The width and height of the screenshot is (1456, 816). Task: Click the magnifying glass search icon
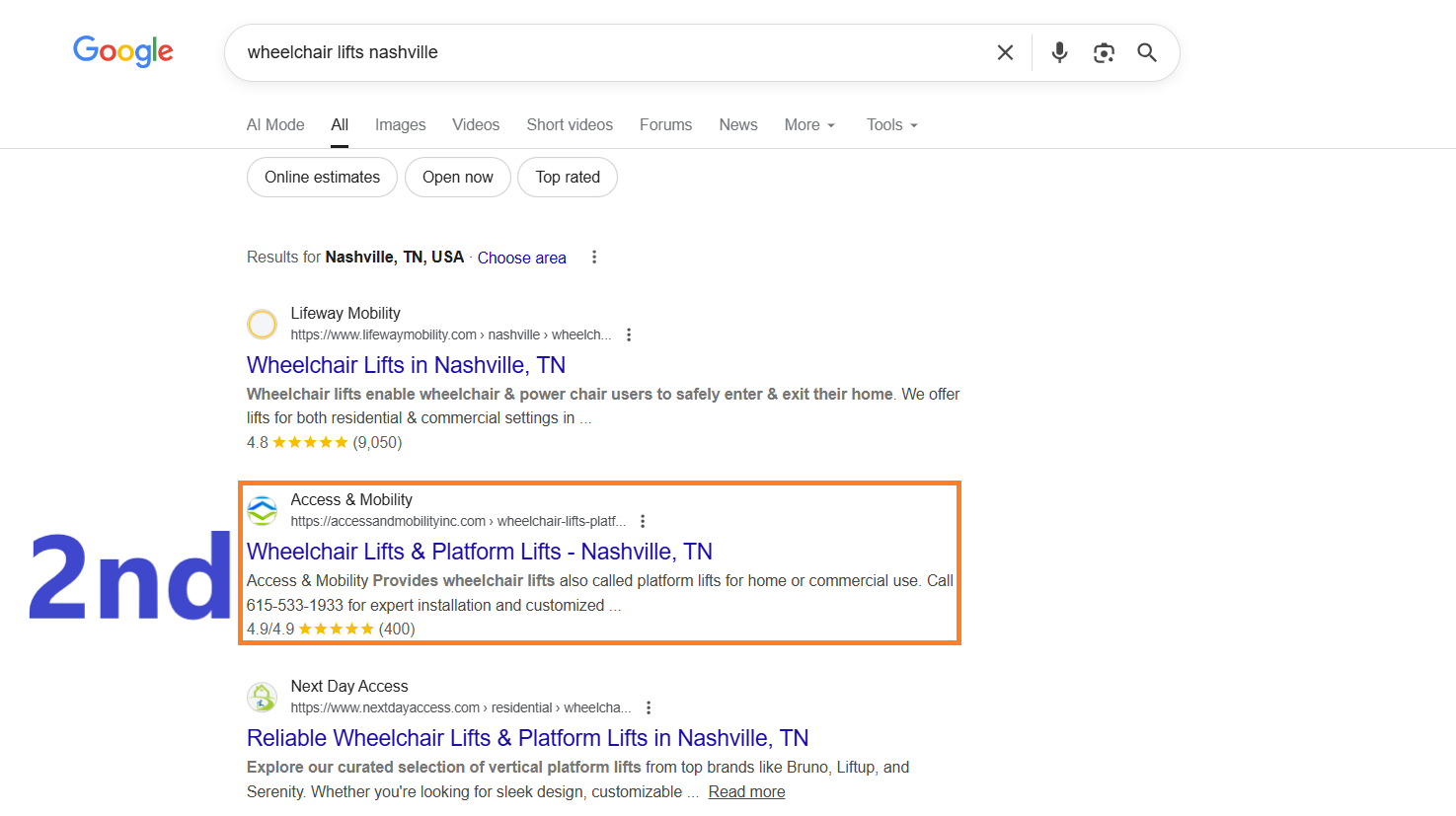[1146, 52]
